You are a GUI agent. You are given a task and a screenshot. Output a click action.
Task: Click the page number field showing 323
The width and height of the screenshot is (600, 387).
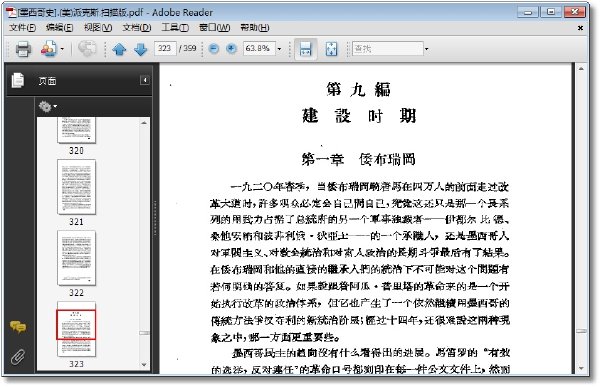pos(165,49)
